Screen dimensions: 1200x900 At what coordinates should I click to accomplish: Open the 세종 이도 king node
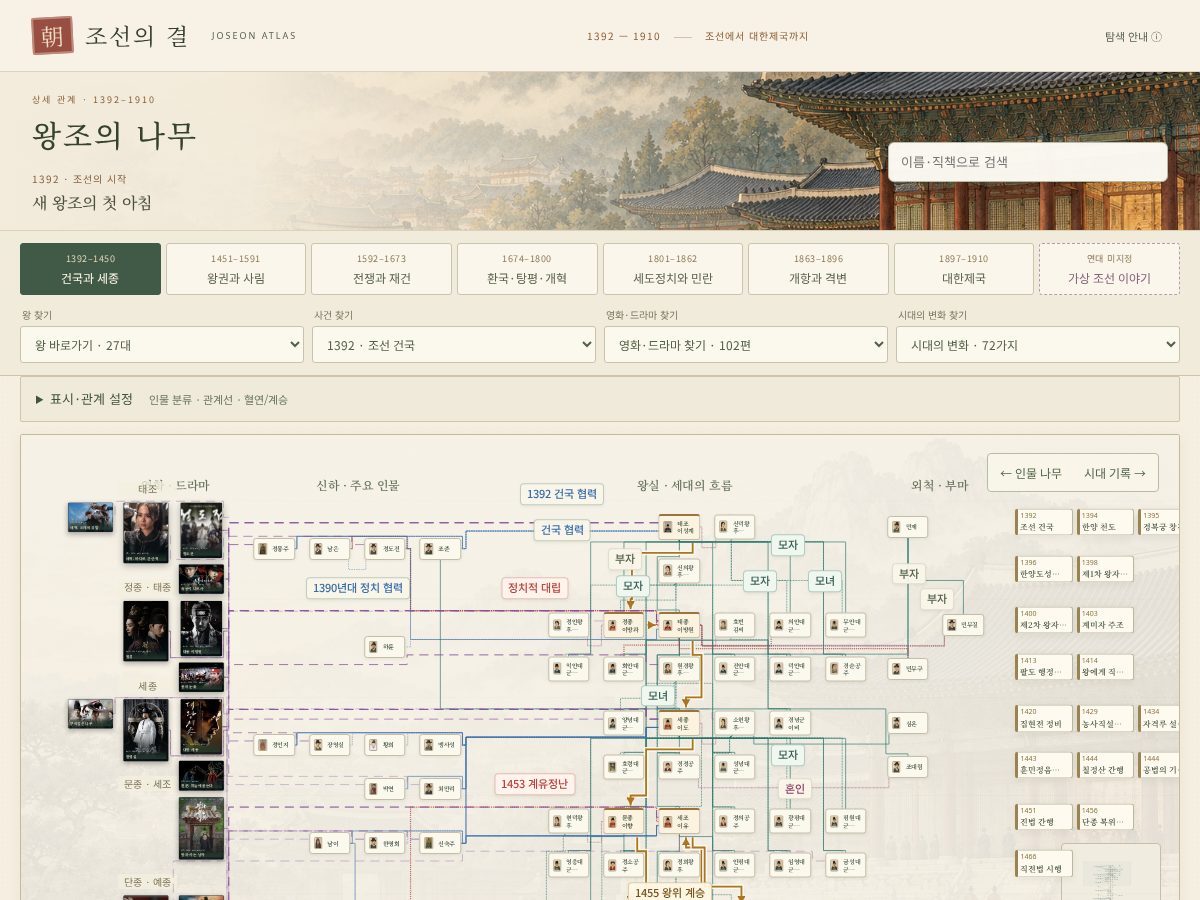coord(679,723)
